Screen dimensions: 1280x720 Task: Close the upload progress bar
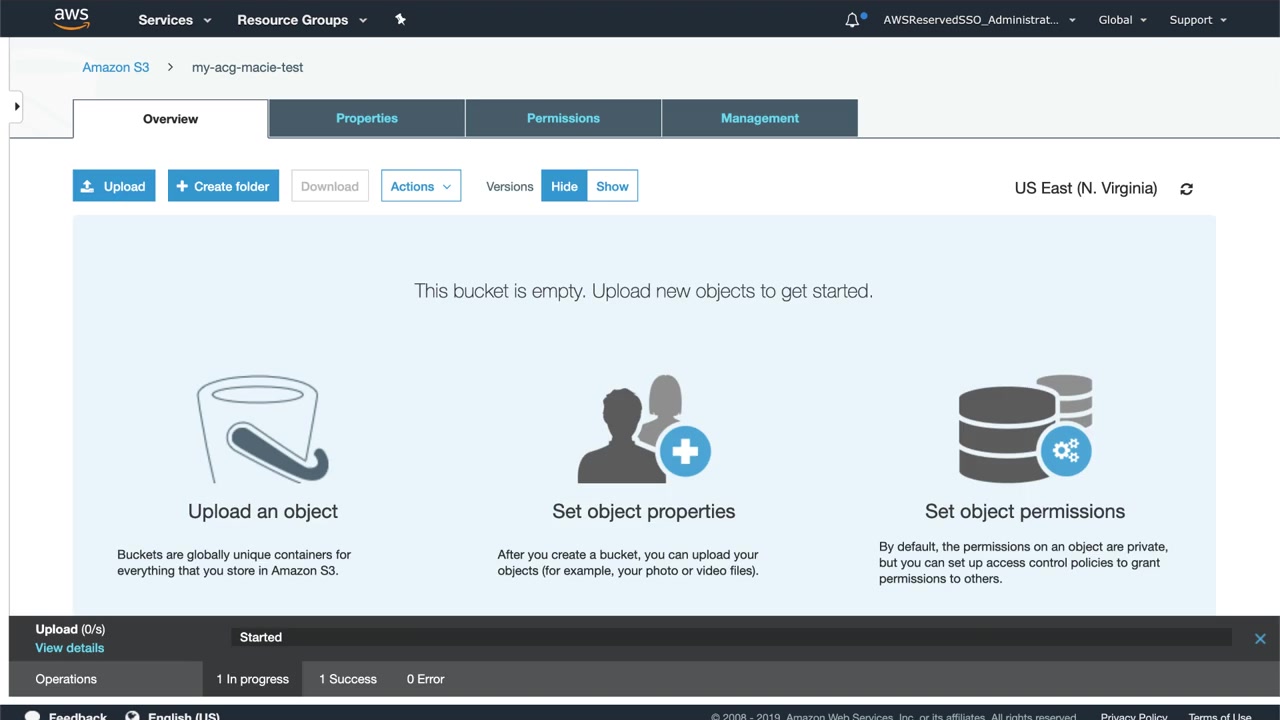[x=1260, y=638]
